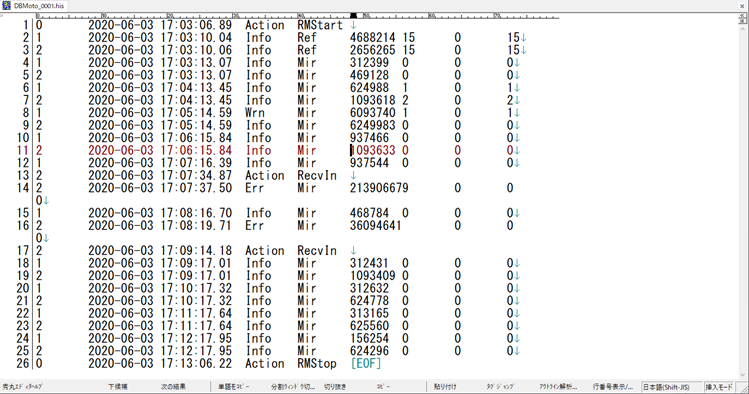Click the value 469128 on line 5
This screenshot has height=394, width=749.
[x=369, y=75]
